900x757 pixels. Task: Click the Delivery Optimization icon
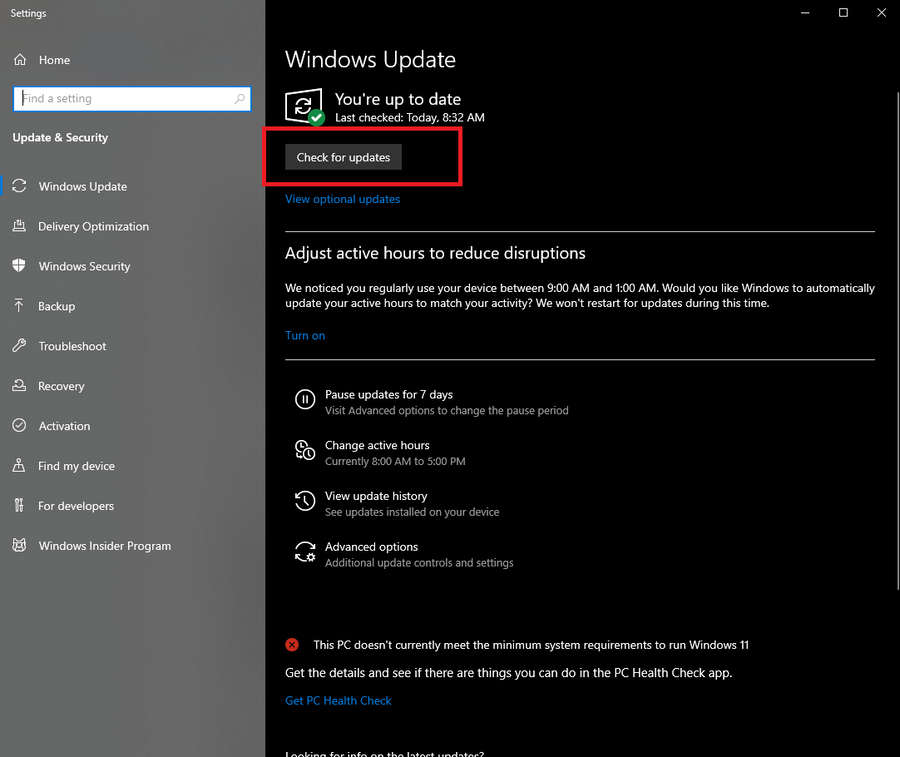tap(20, 226)
